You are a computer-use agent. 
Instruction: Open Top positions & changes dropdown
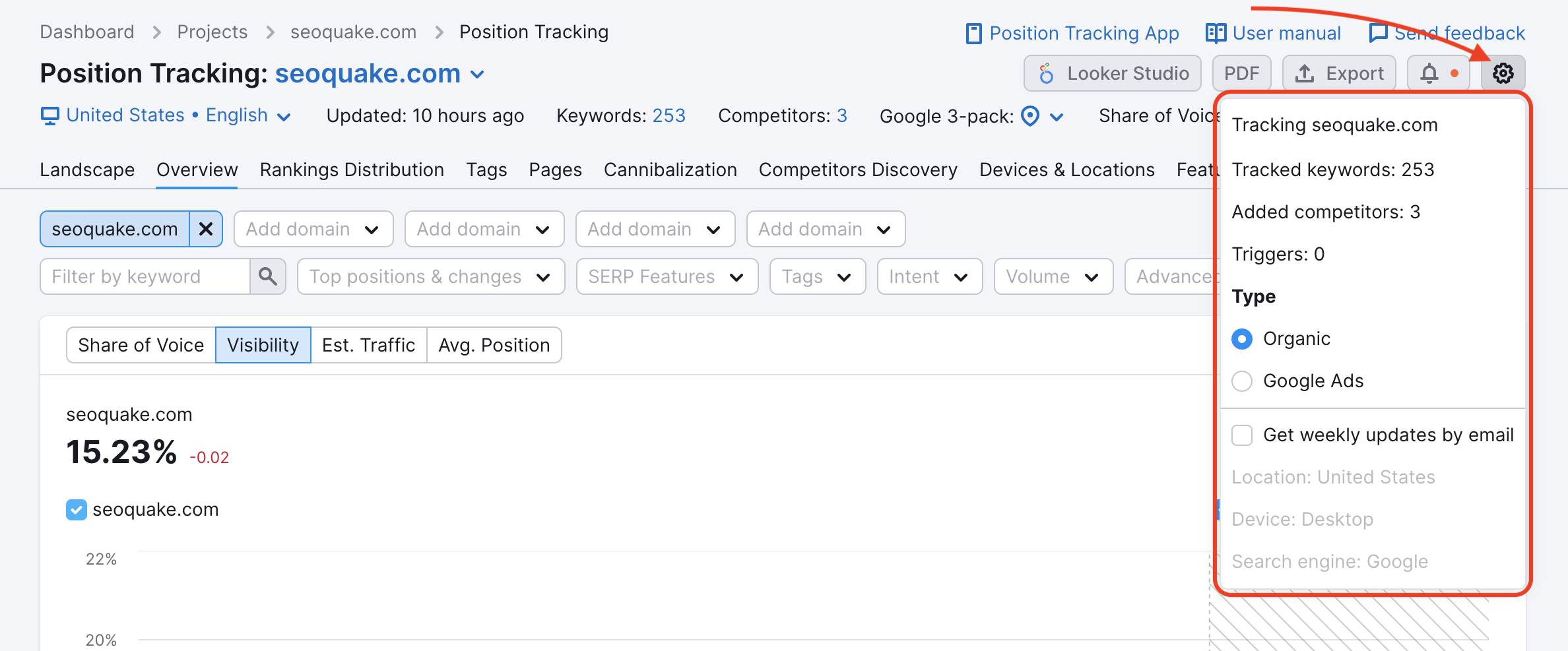coord(431,276)
